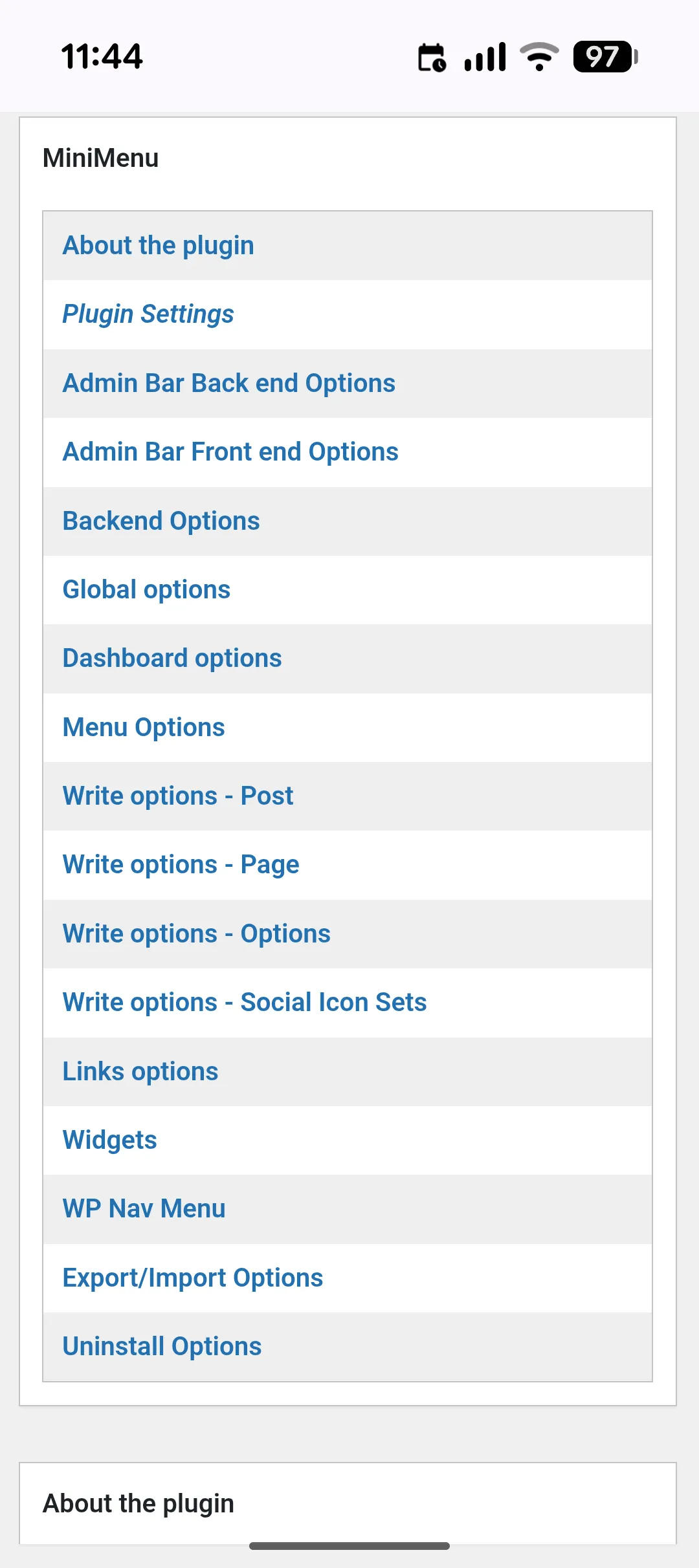The height and width of the screenshot is (1568, 699).
Task: Go to Plugin Settings section
Action: point(148,314)
